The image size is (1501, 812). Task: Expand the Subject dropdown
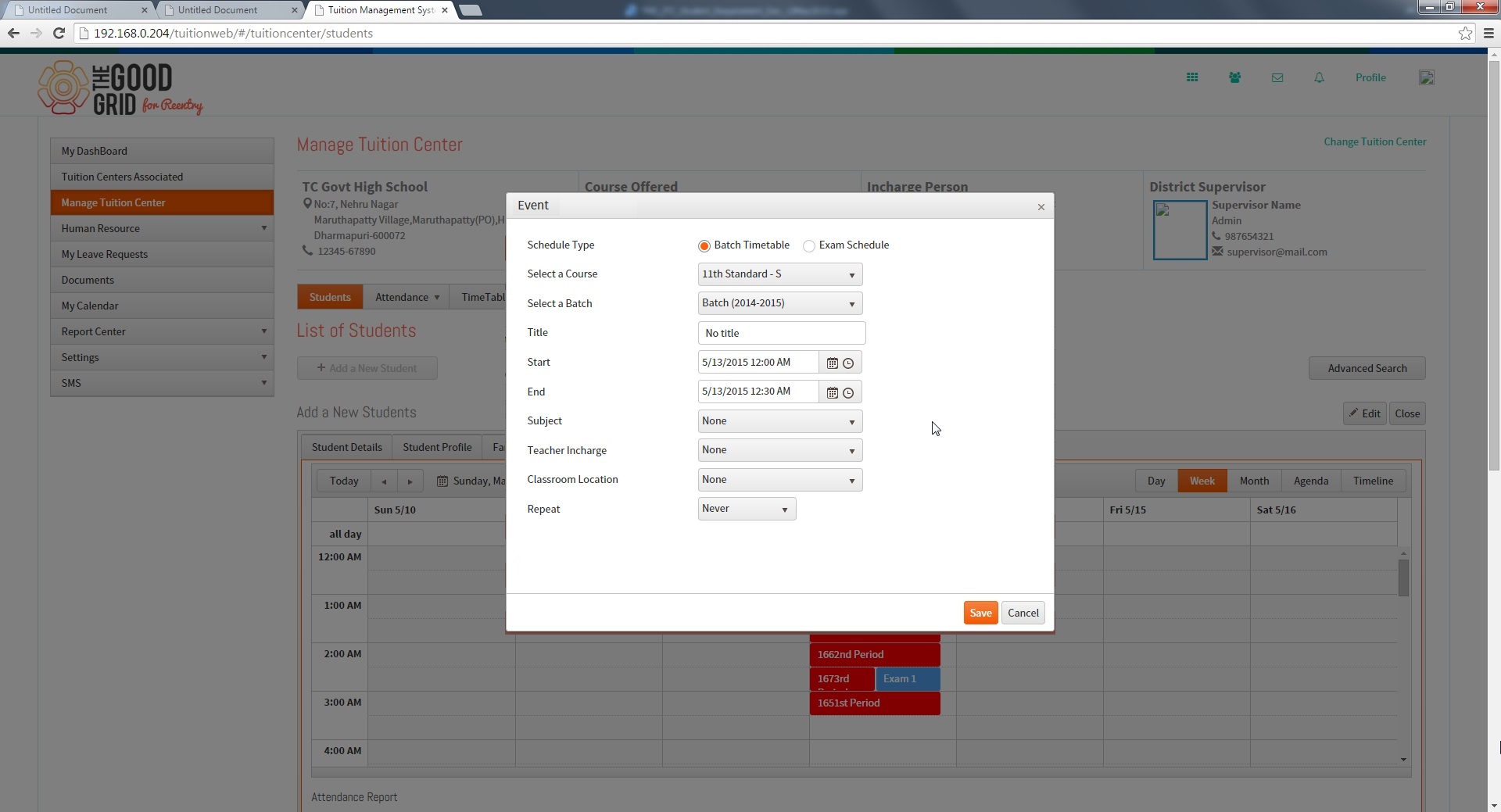[x=779, y=421]
